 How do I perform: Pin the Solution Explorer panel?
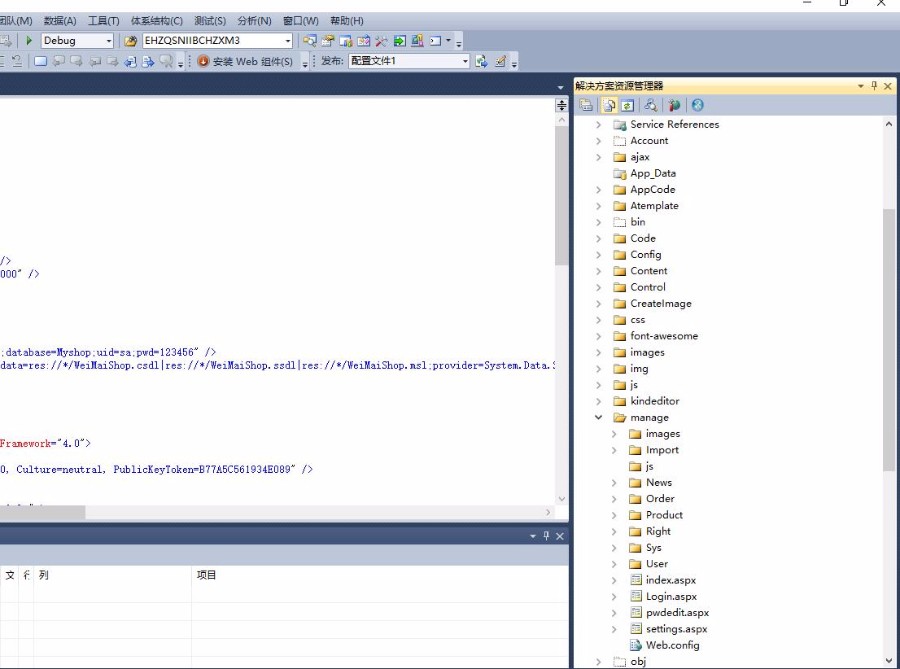point(874,85)
